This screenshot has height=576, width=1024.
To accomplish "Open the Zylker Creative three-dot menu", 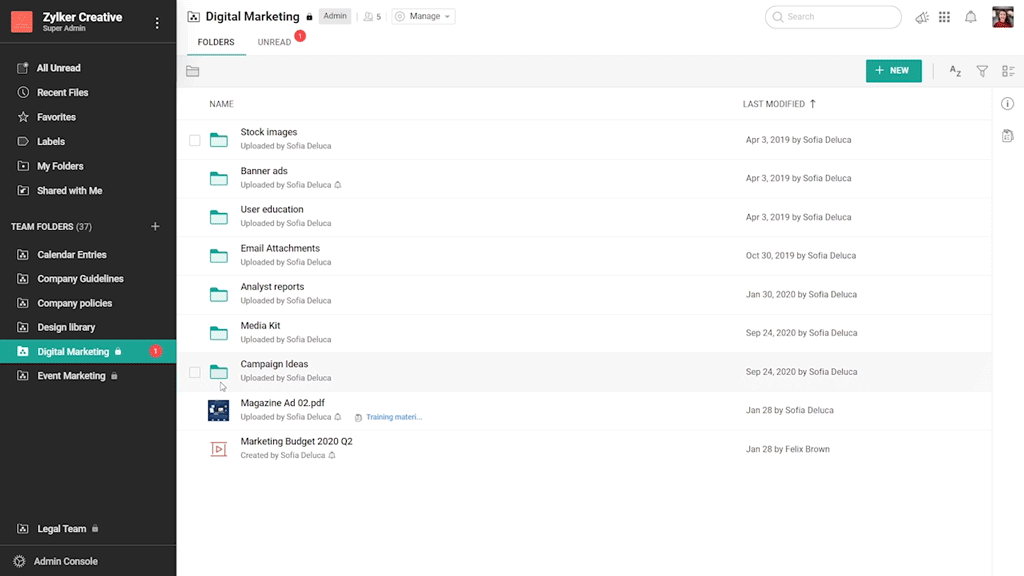I will 157,23.
